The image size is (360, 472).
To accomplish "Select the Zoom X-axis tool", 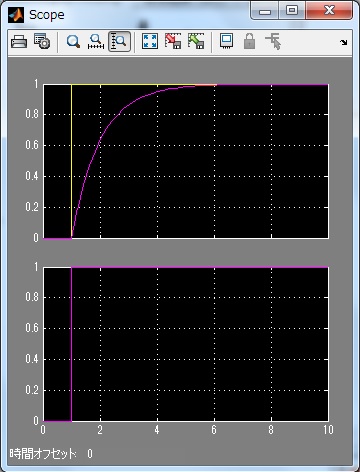I will tap(96, 42).
